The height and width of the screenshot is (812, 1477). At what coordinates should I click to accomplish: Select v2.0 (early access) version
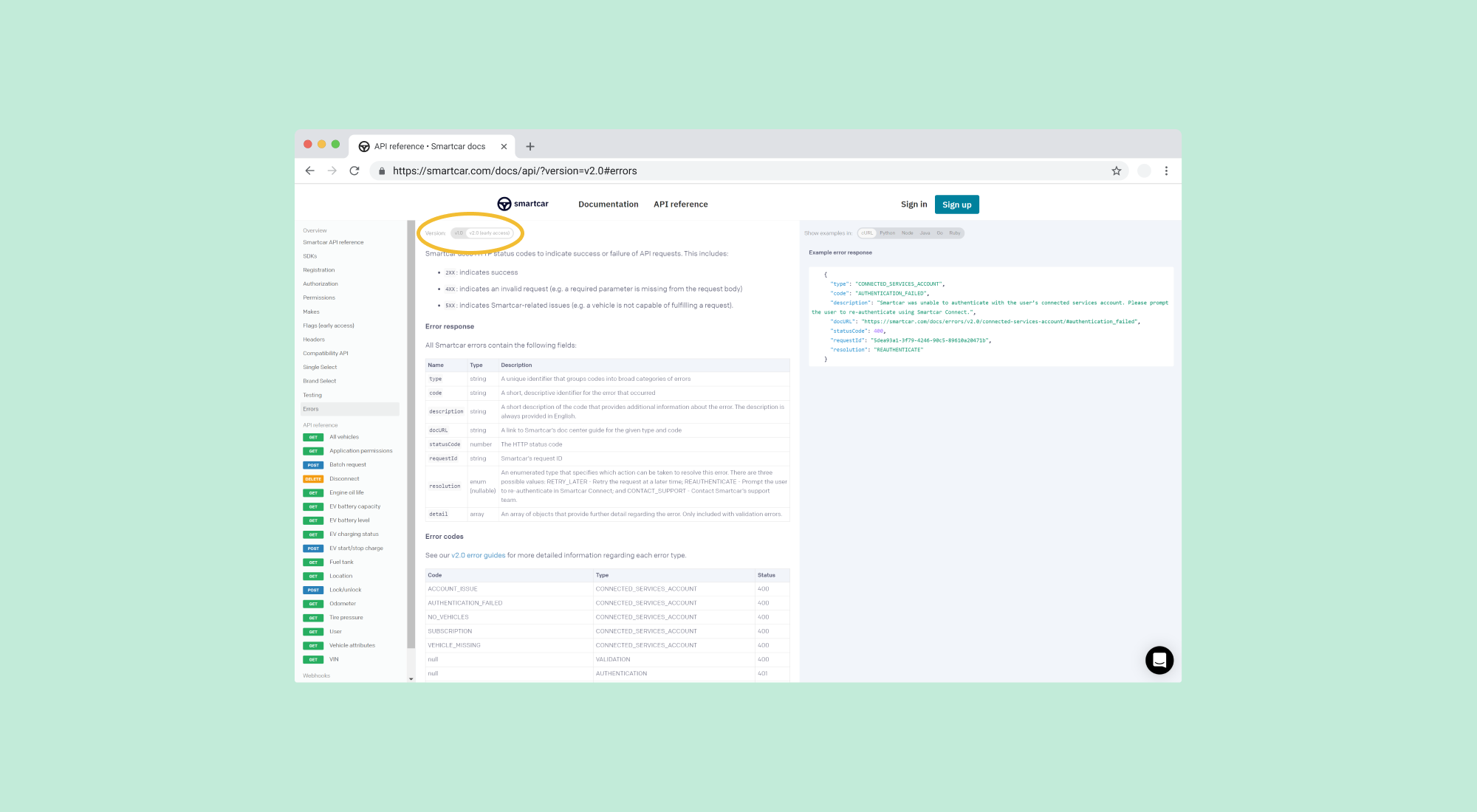pyautogui.click(x=489, y=233)
